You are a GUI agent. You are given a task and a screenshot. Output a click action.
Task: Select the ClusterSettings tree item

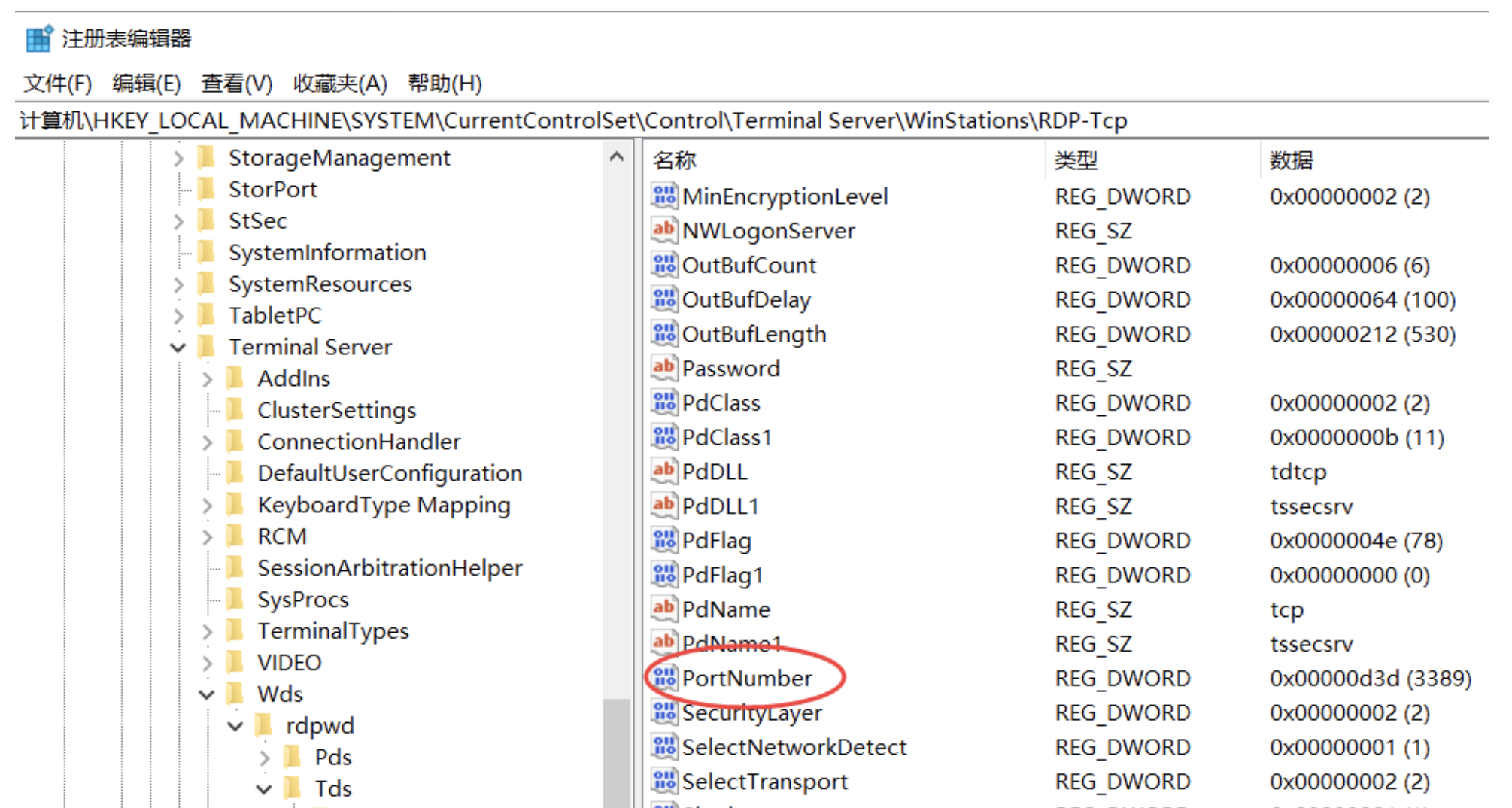click(x=336, y=410)
